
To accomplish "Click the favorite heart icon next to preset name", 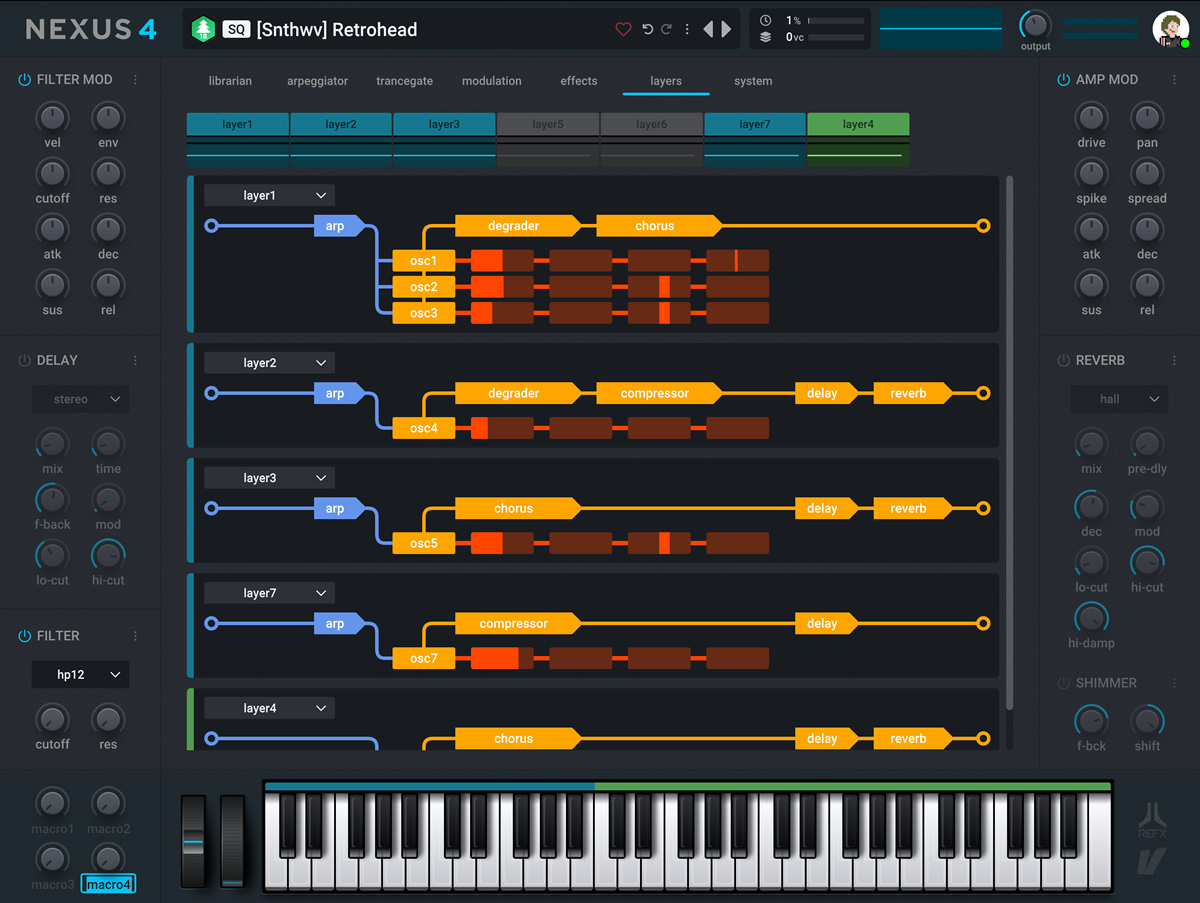I will click(623, 29).
